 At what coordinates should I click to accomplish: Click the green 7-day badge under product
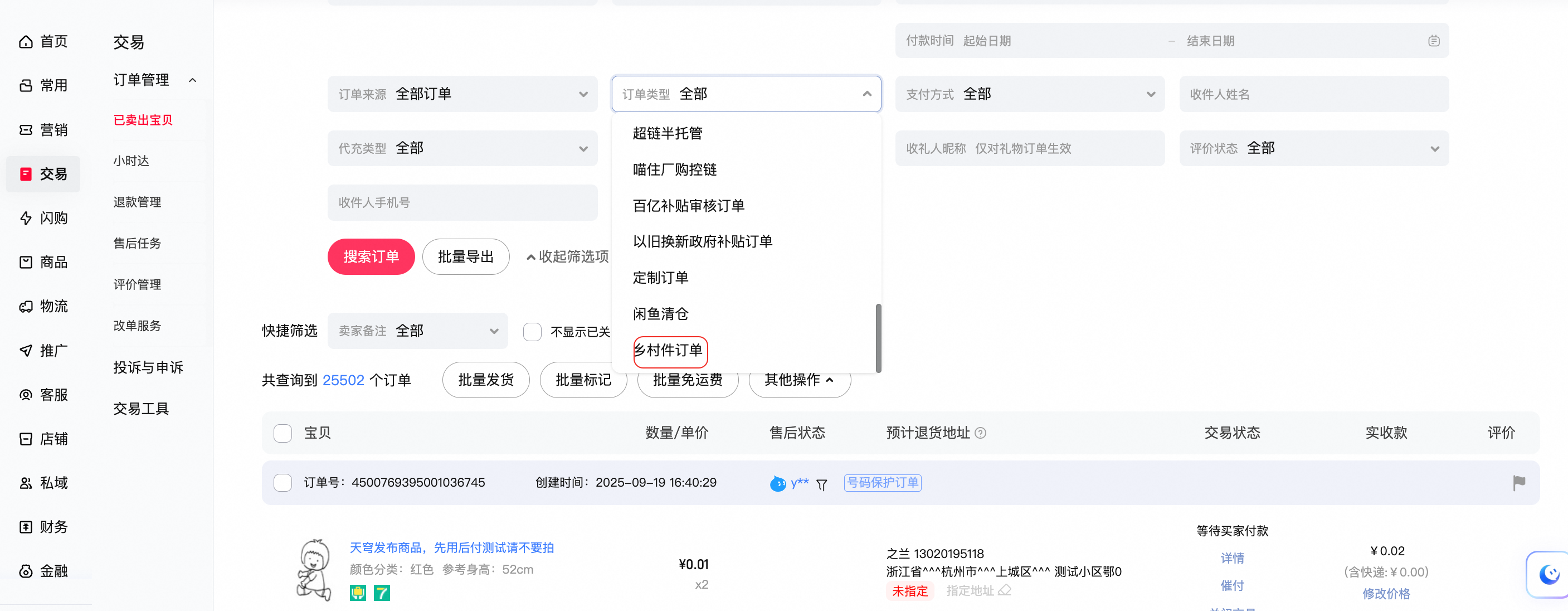[x=382, y=593]
